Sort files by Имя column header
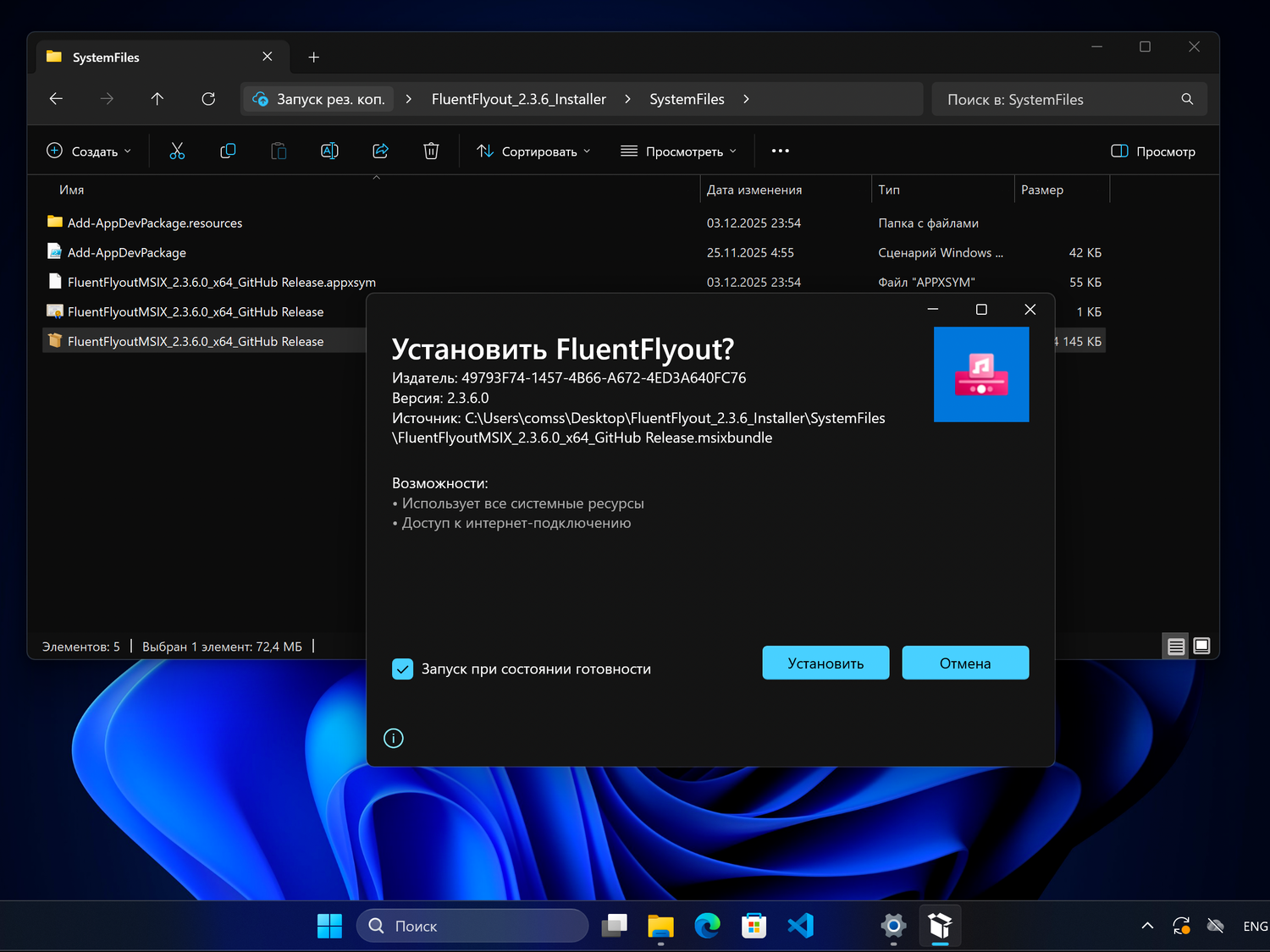Image resolution: width=1270 pixels, height=952 pixels. pyautogui.click(x=72, y=190)
